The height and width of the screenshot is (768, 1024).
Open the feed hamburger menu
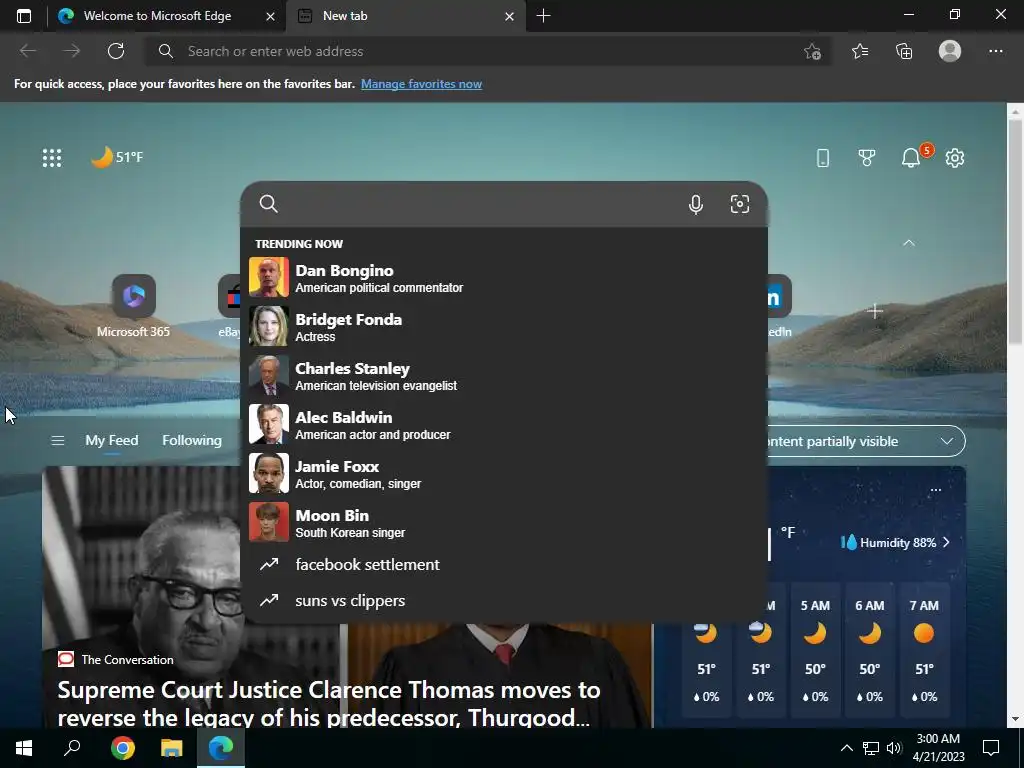point(57,441)
